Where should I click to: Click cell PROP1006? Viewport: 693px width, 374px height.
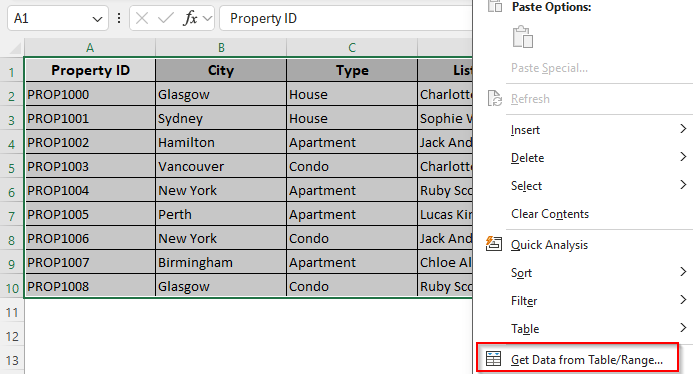click(x=90, y=238)
